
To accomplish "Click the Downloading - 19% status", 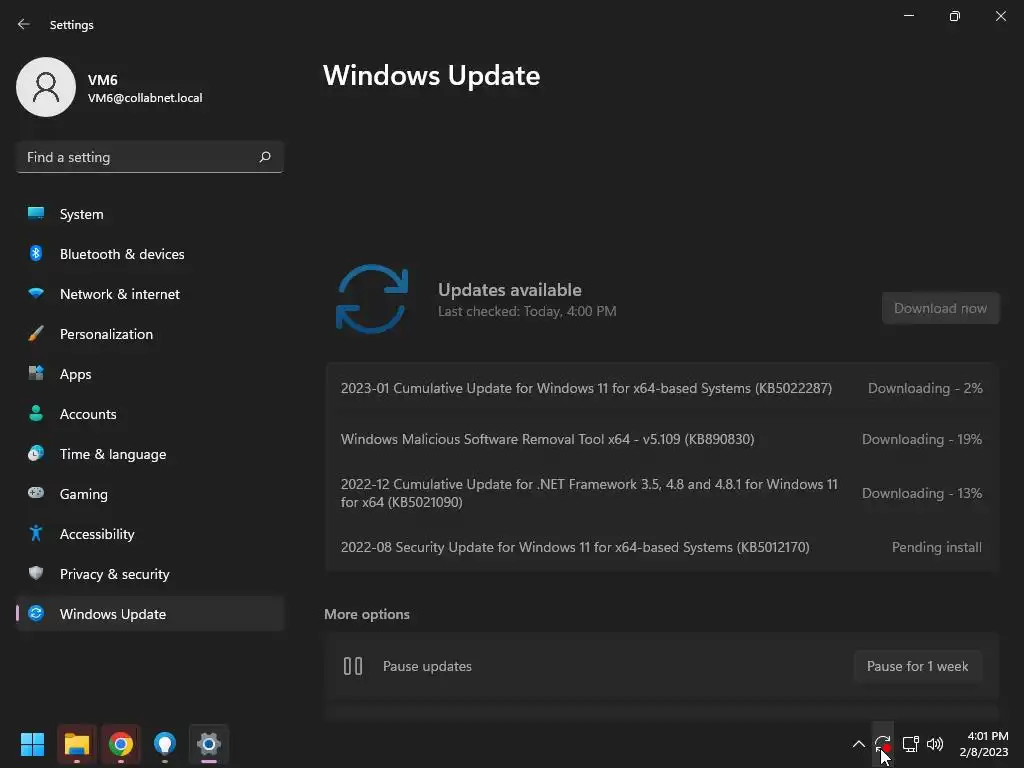I will tap(921, 440).
